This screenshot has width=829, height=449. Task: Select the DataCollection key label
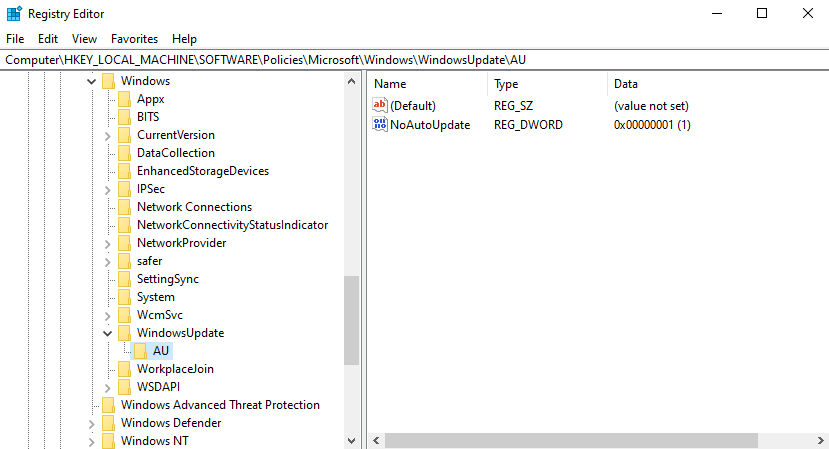click(x=176, y=153)
